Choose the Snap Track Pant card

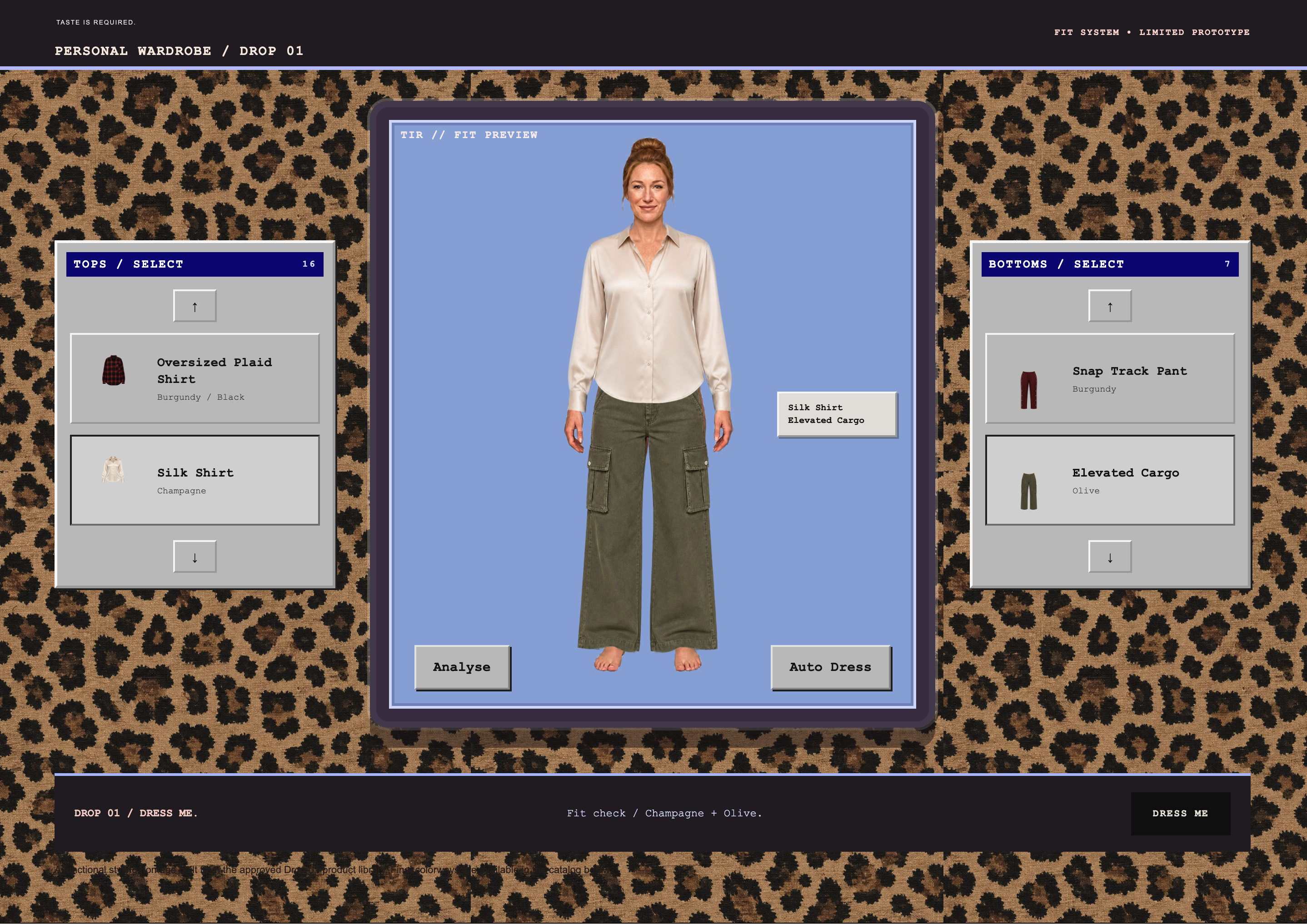click(1110, 378)
